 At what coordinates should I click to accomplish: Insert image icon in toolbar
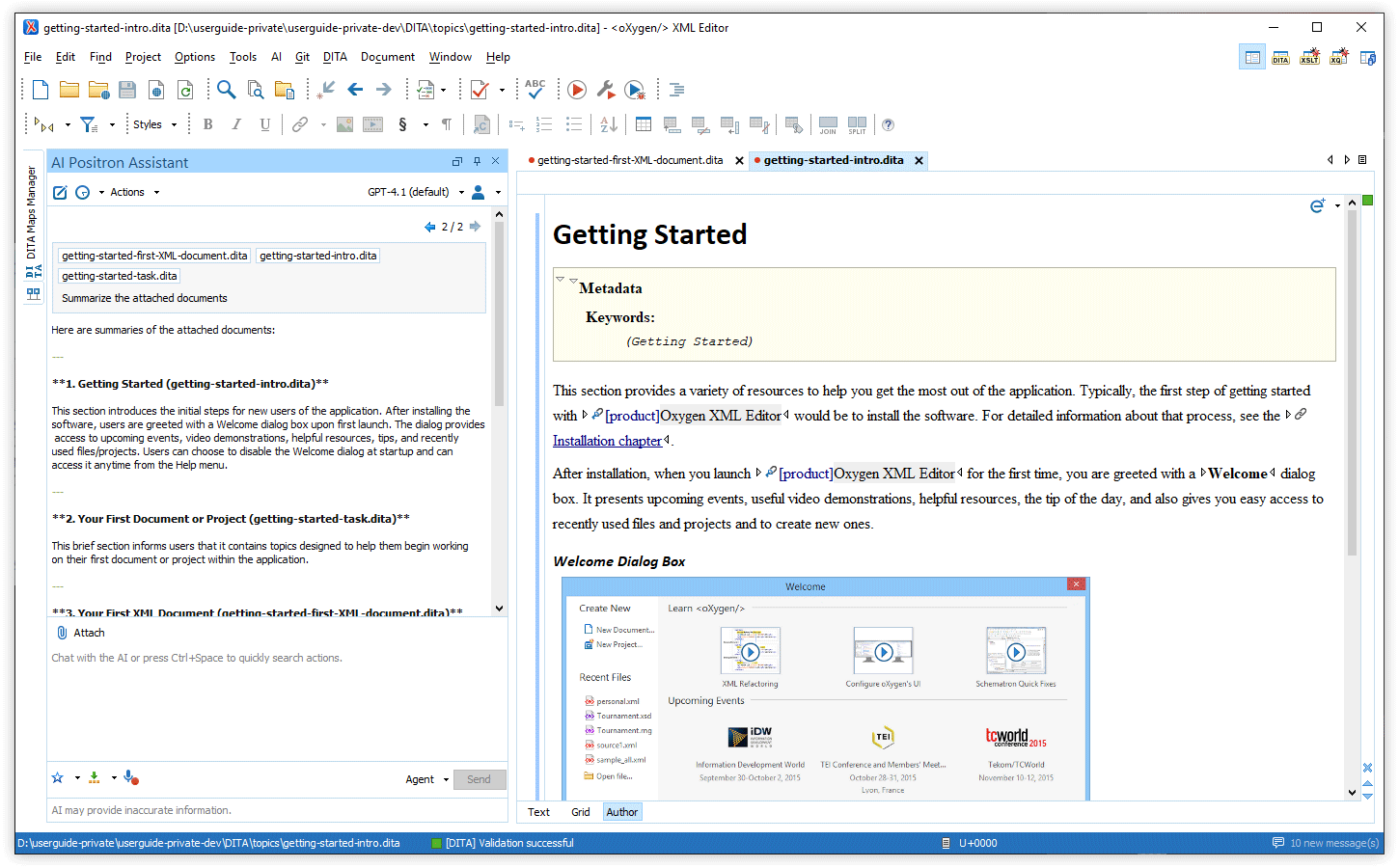pyautogui.click(x=344, y=124)
